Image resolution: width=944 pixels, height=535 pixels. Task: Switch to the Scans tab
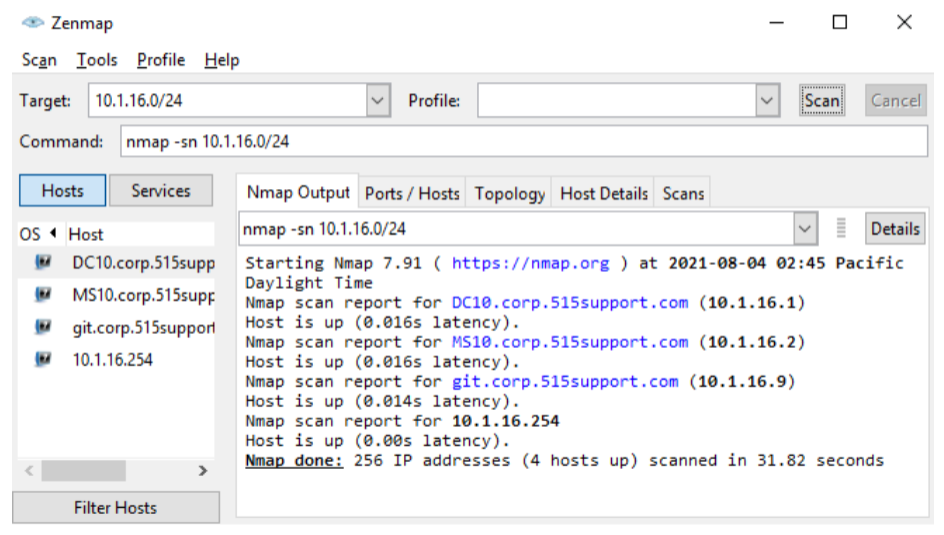click(x=683, y=194)
